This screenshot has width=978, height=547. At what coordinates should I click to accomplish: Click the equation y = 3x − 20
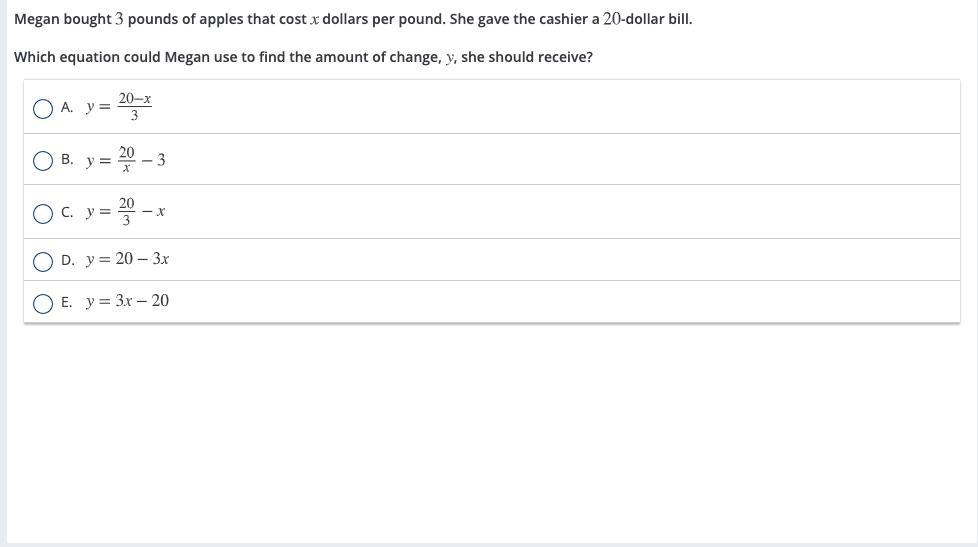pyautogui.click(x=127, y=301)
